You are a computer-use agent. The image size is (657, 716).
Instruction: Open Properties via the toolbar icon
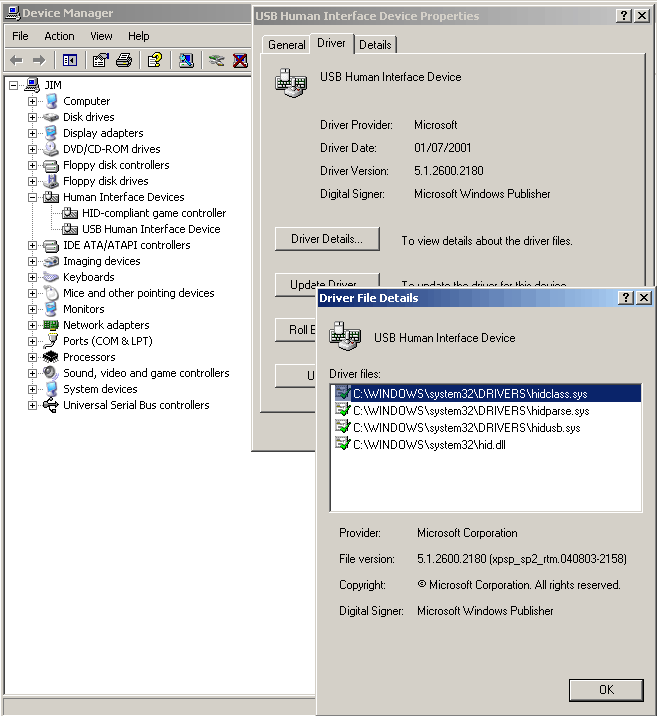tap(100, 60)
